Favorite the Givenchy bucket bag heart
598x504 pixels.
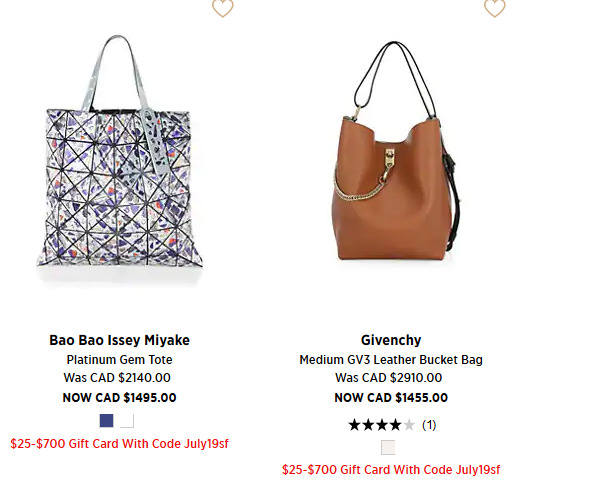tap(495, 8)
